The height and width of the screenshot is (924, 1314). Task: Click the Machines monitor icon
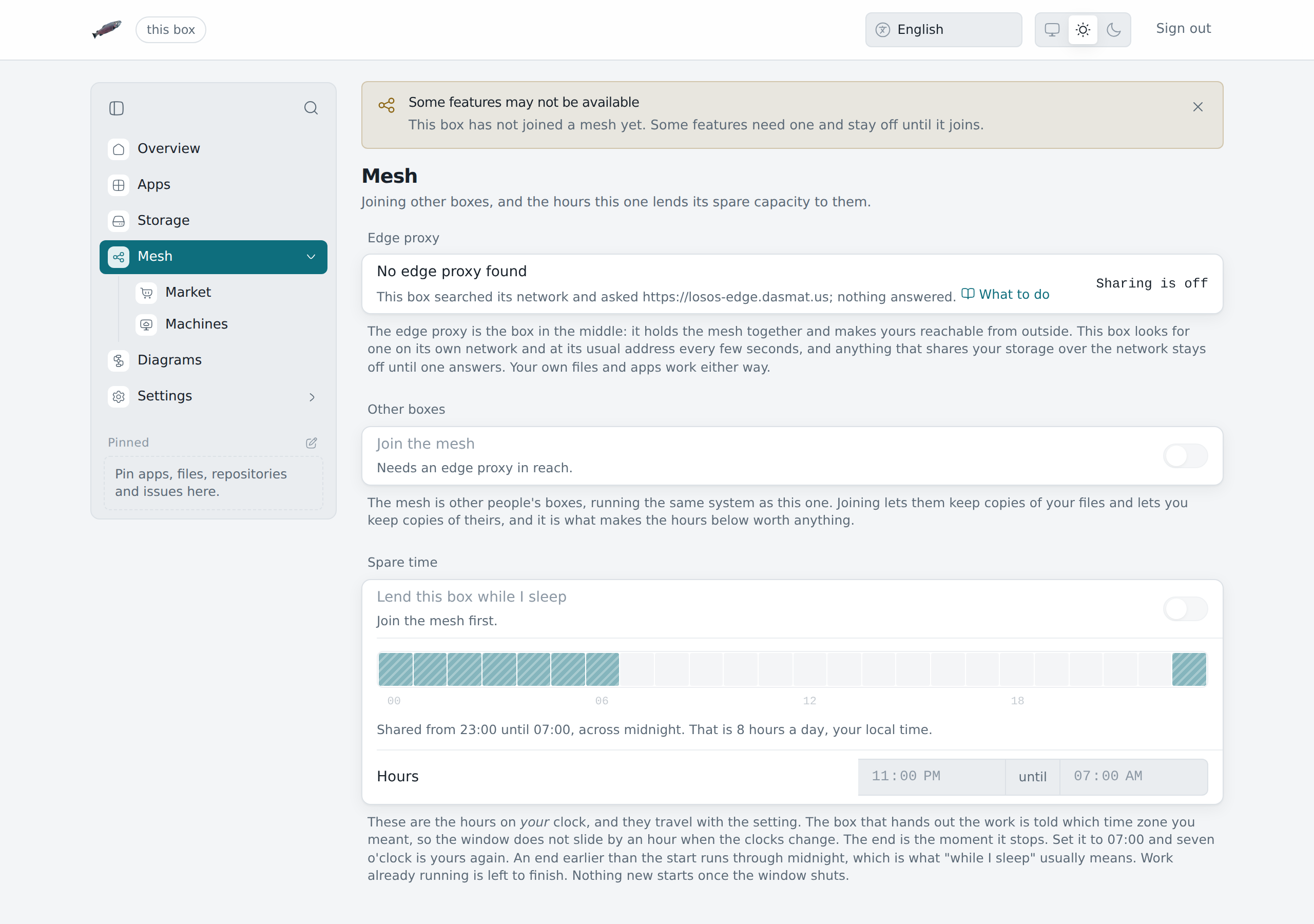click(x=146, y=324)
